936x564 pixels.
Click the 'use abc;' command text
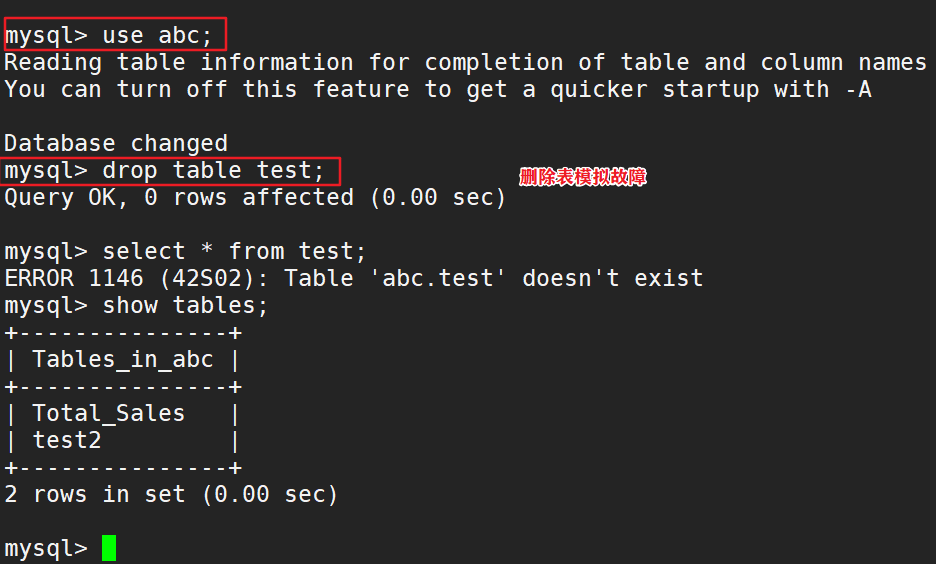[x=158, y=35]
